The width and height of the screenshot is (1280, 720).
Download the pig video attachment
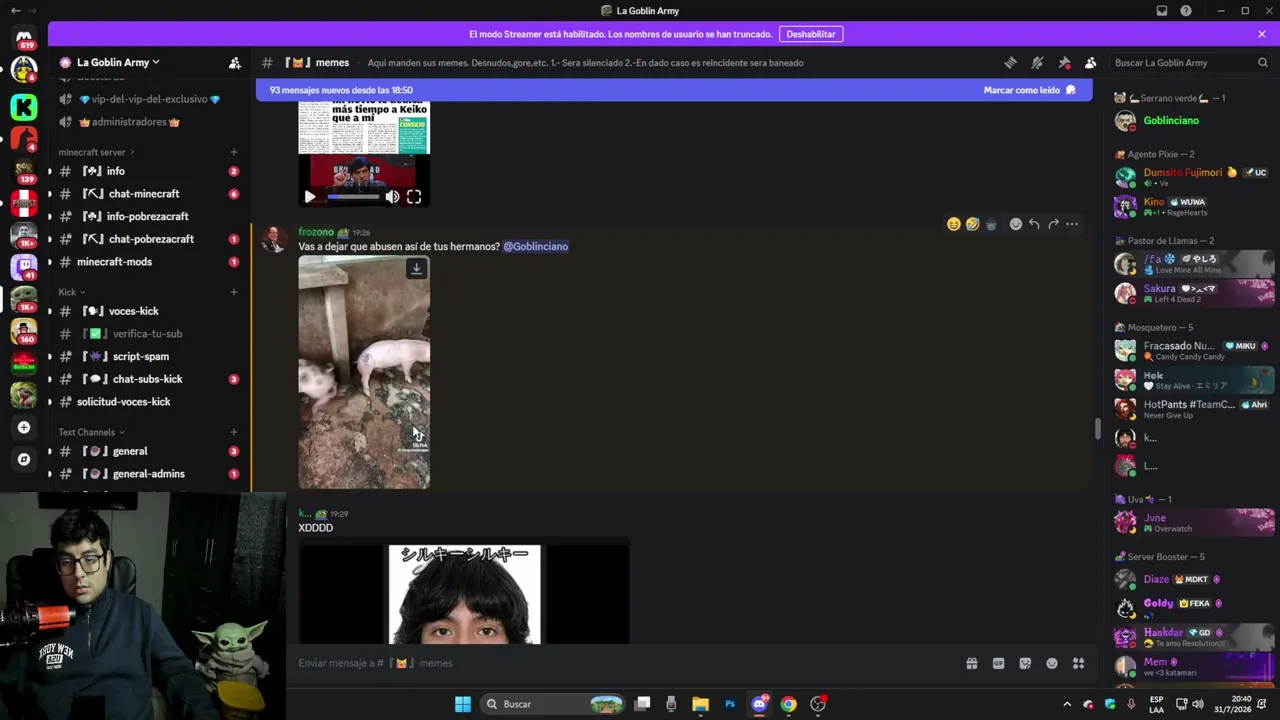416,268
